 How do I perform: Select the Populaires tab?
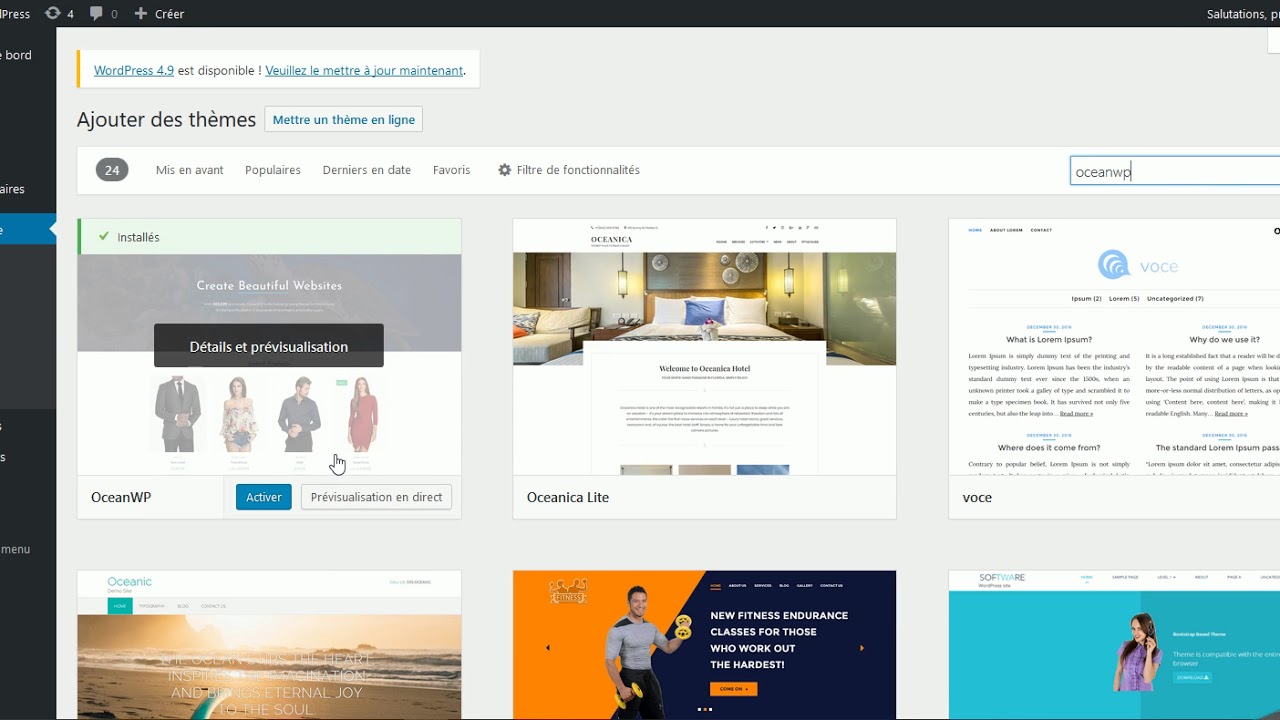click(x=273, y=170)
